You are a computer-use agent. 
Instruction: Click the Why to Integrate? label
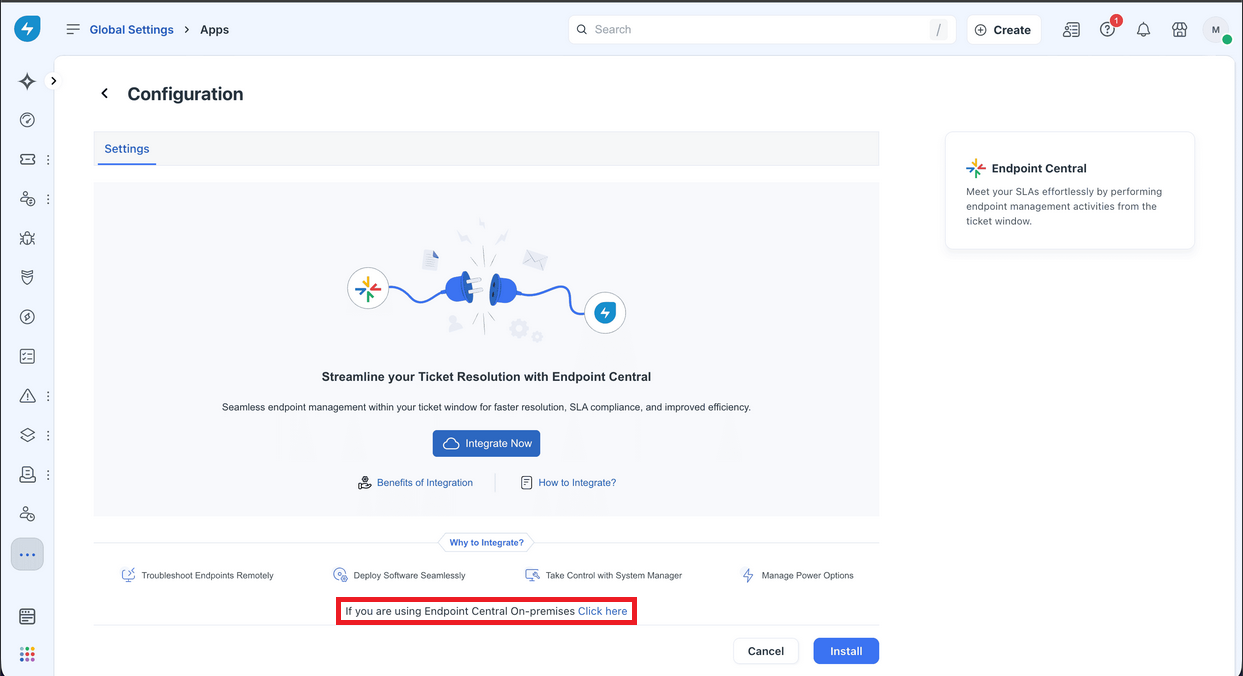(x=486, y=542)
